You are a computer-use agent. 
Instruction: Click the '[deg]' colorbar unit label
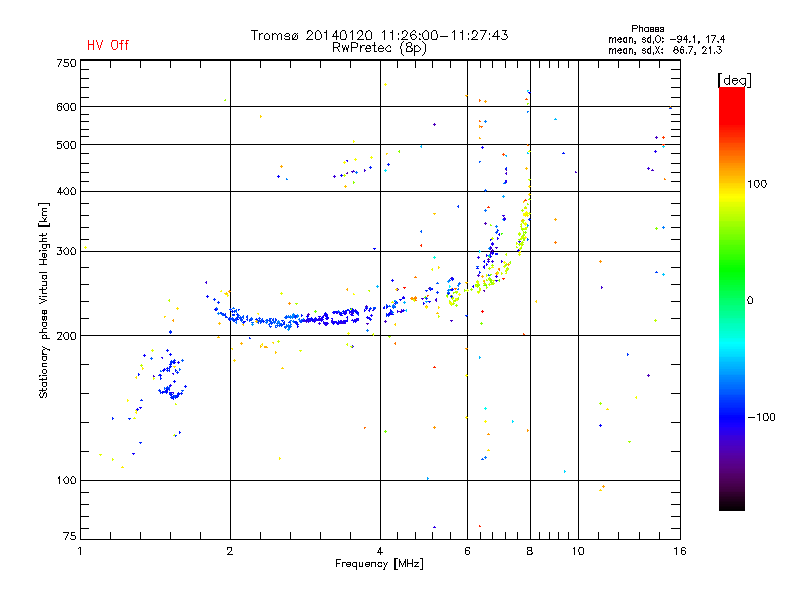point(734,80)
